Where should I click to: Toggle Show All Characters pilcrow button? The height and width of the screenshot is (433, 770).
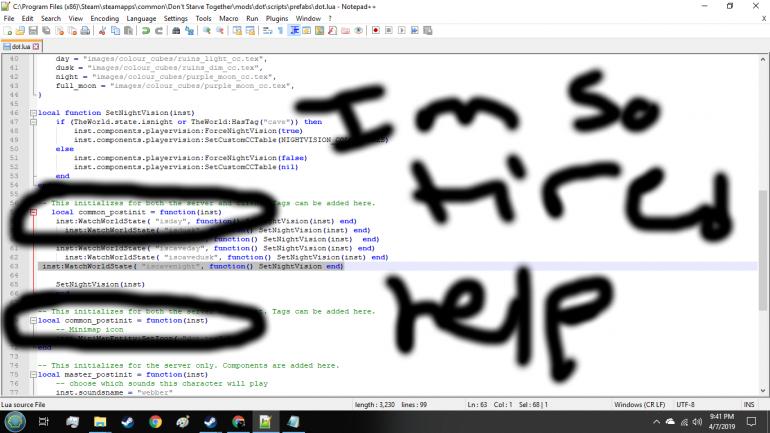click(280, 30)
